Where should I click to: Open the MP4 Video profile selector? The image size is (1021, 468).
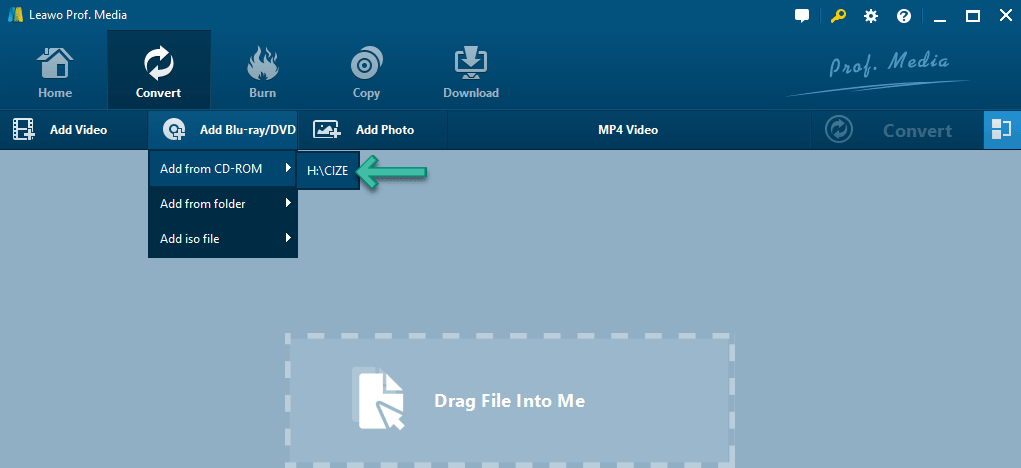point(628,130)
